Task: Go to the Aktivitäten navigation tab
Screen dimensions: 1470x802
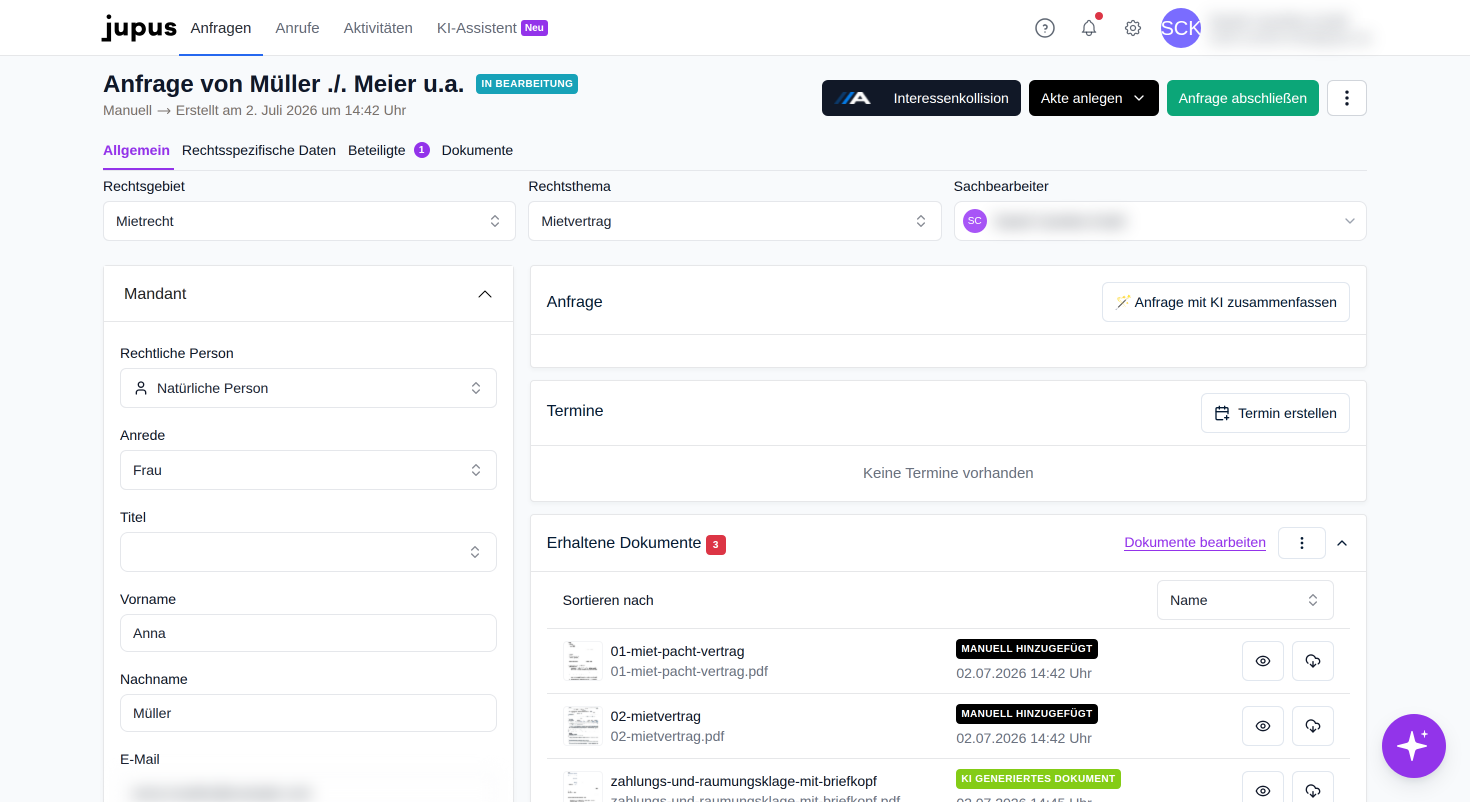Action: pyautogui.click(x=378, y=28)
